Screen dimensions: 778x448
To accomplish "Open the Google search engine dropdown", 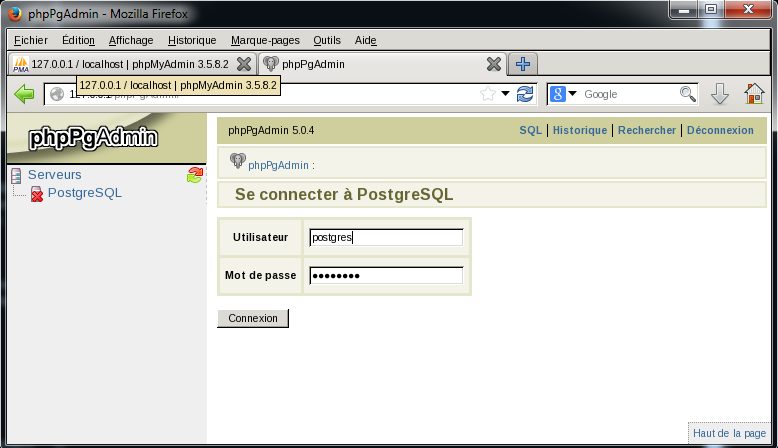I will click(x=563, y=94).
